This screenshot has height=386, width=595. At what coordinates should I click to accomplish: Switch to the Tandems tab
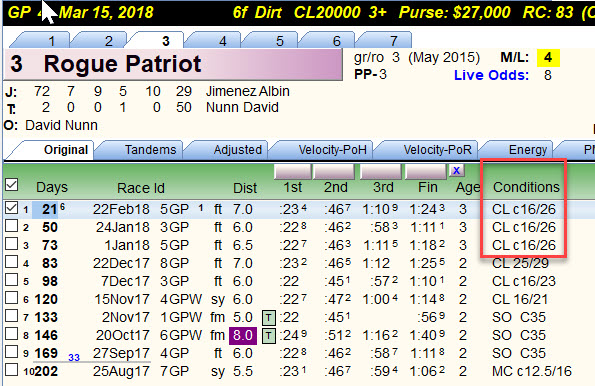pos(140,150)
